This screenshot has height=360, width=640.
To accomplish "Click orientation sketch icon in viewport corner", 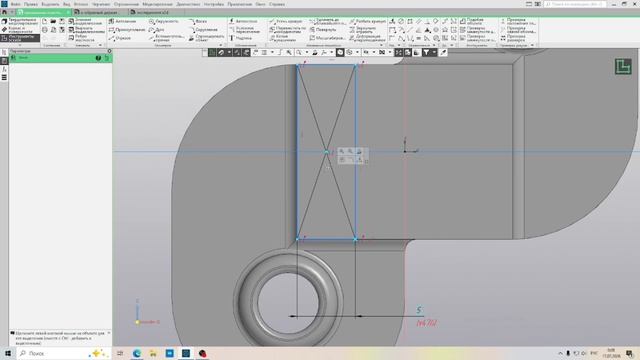I will click(623, 66).
